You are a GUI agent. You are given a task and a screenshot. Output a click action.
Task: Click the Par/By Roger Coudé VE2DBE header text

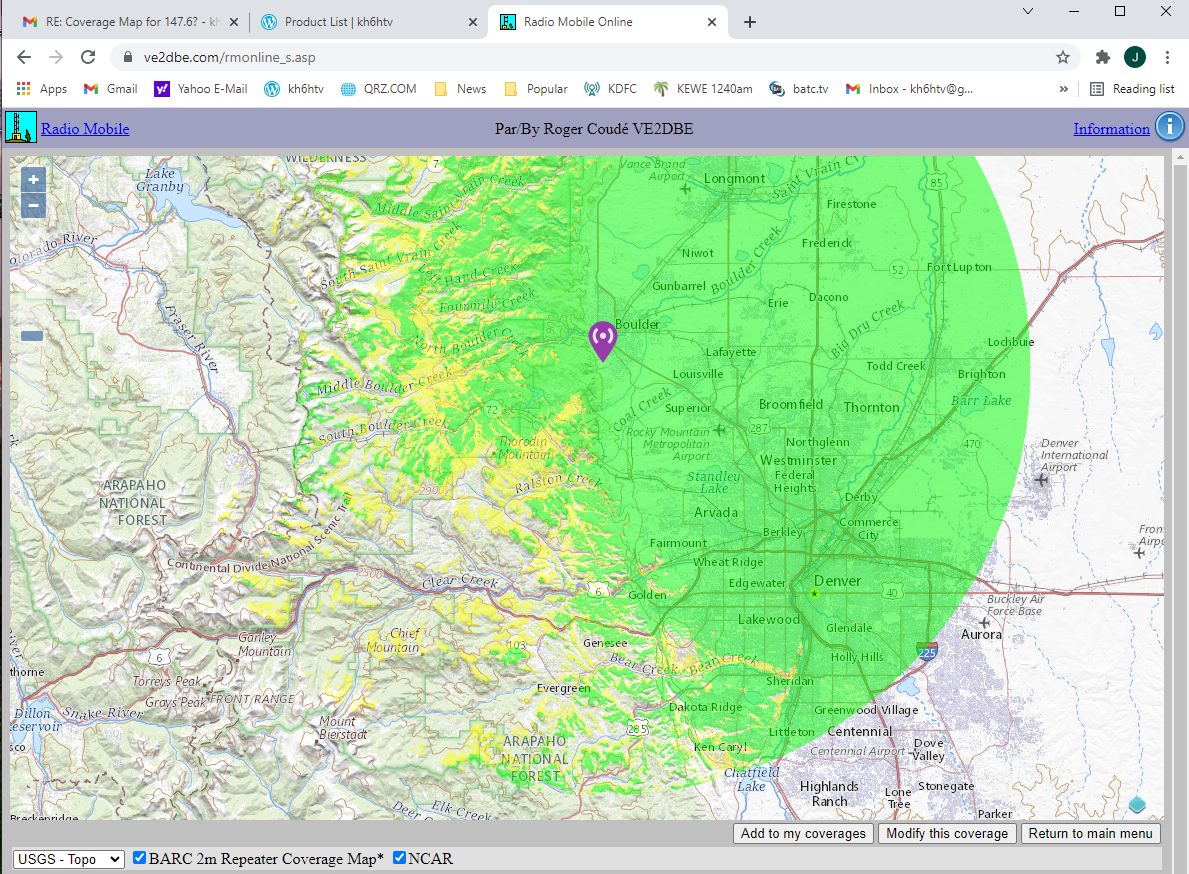(594, 129)
